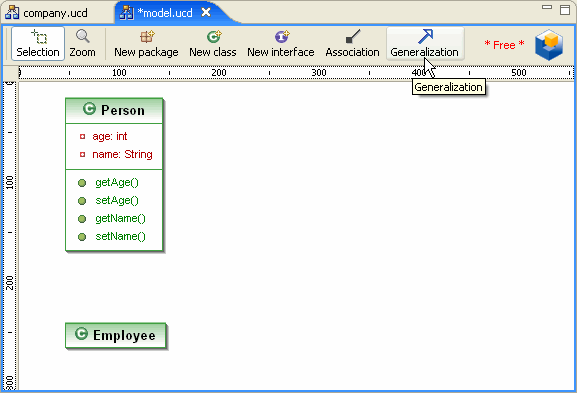This screenshot has height=393, width=577.
Task: Select the getAge() method
Action: (117, 183)
